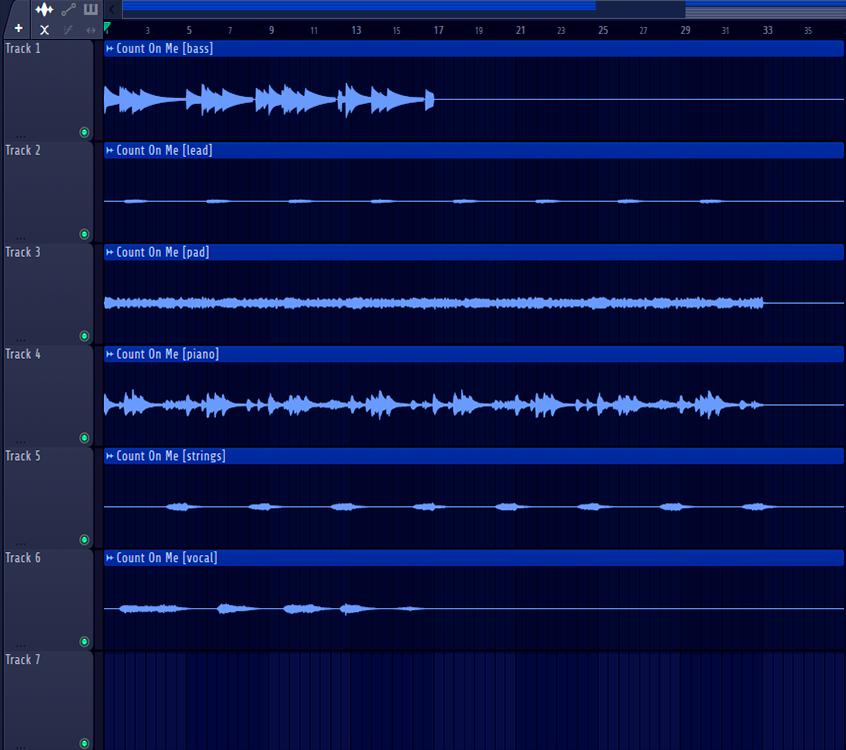Click the Count On Me bass clip menu icon

(x=110, y=49)
